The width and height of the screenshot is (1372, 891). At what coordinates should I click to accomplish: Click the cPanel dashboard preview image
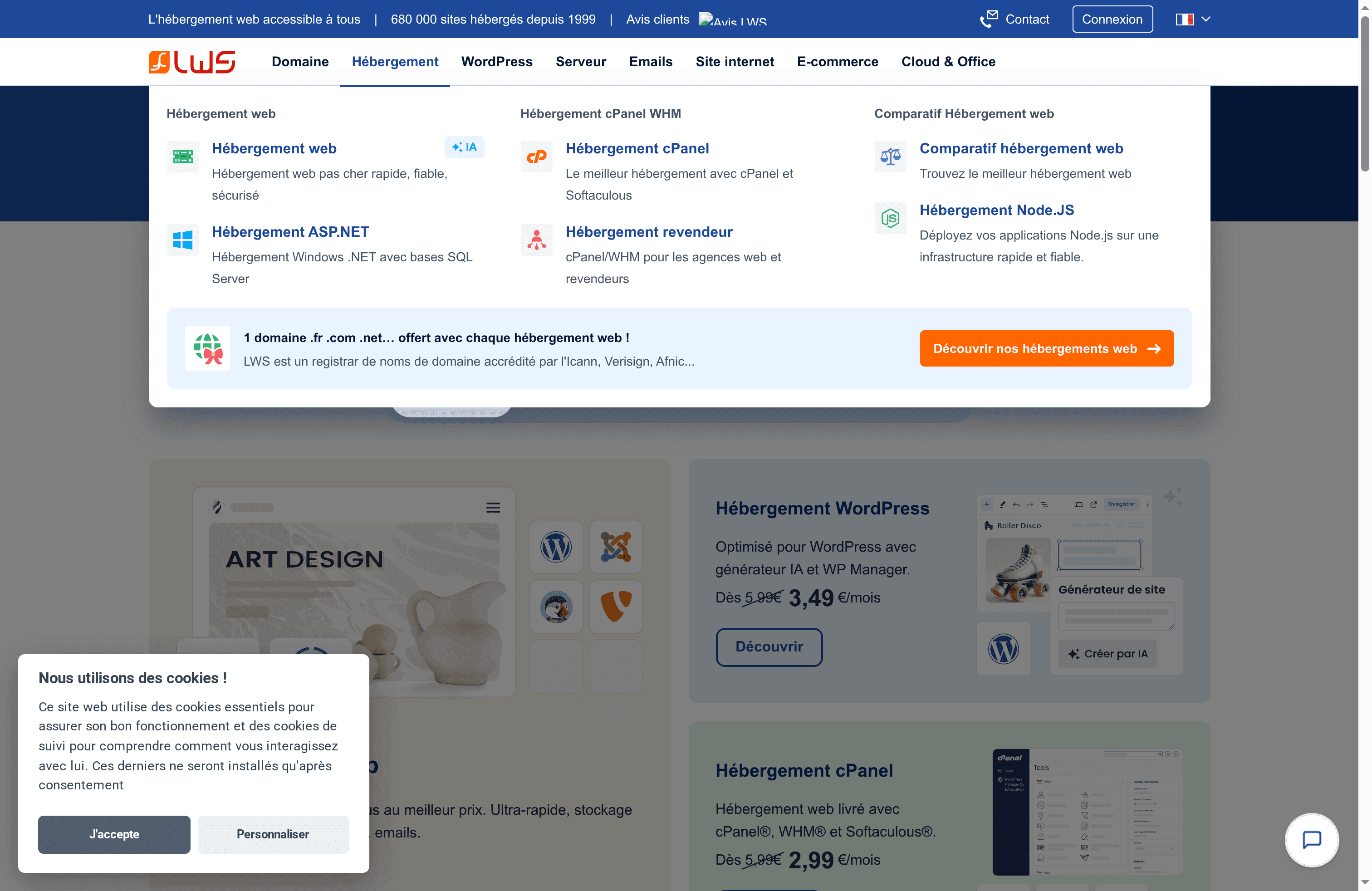(x=1087, y=812)
